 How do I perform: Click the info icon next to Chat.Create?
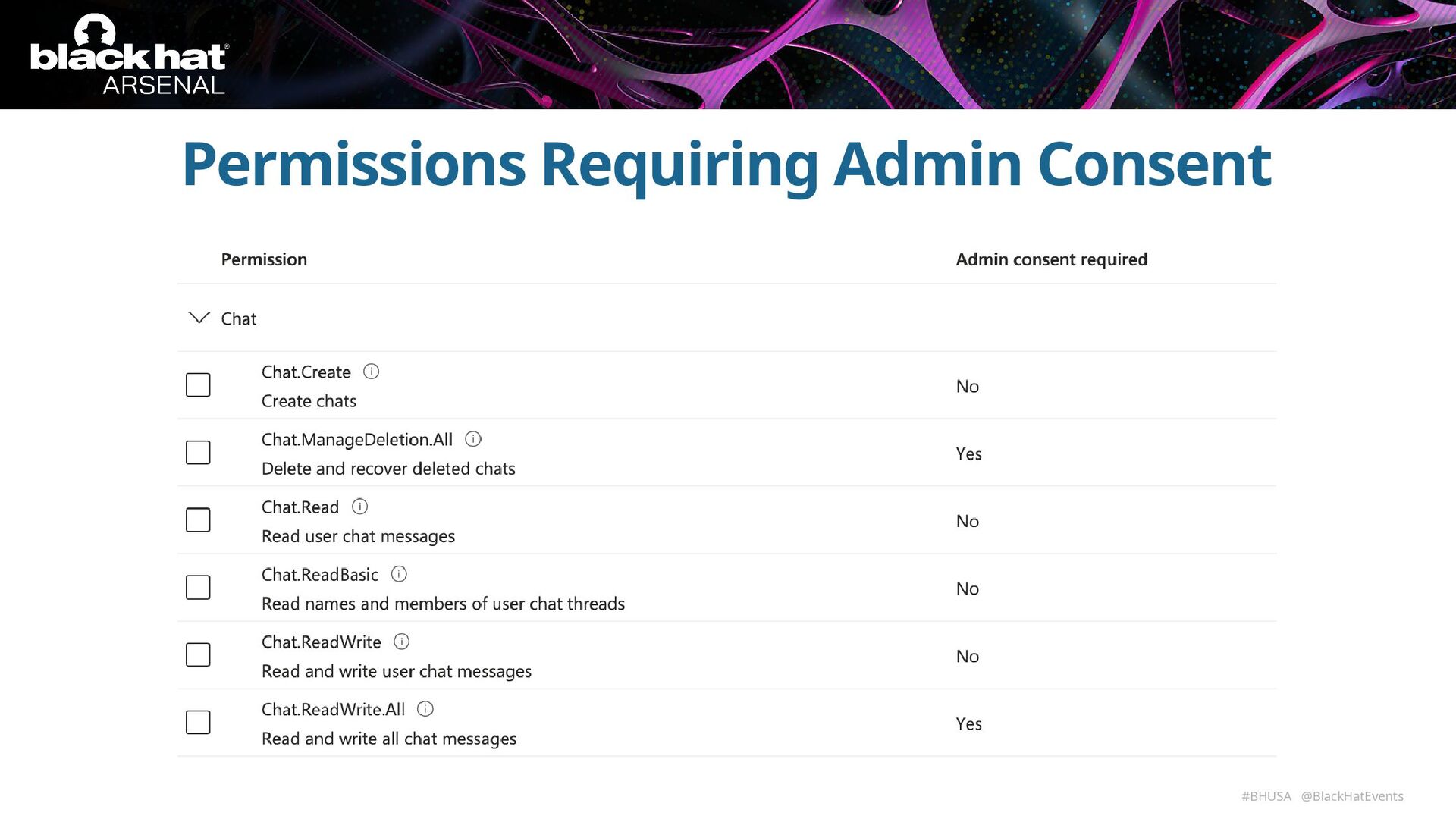click(x=371, y=372)
